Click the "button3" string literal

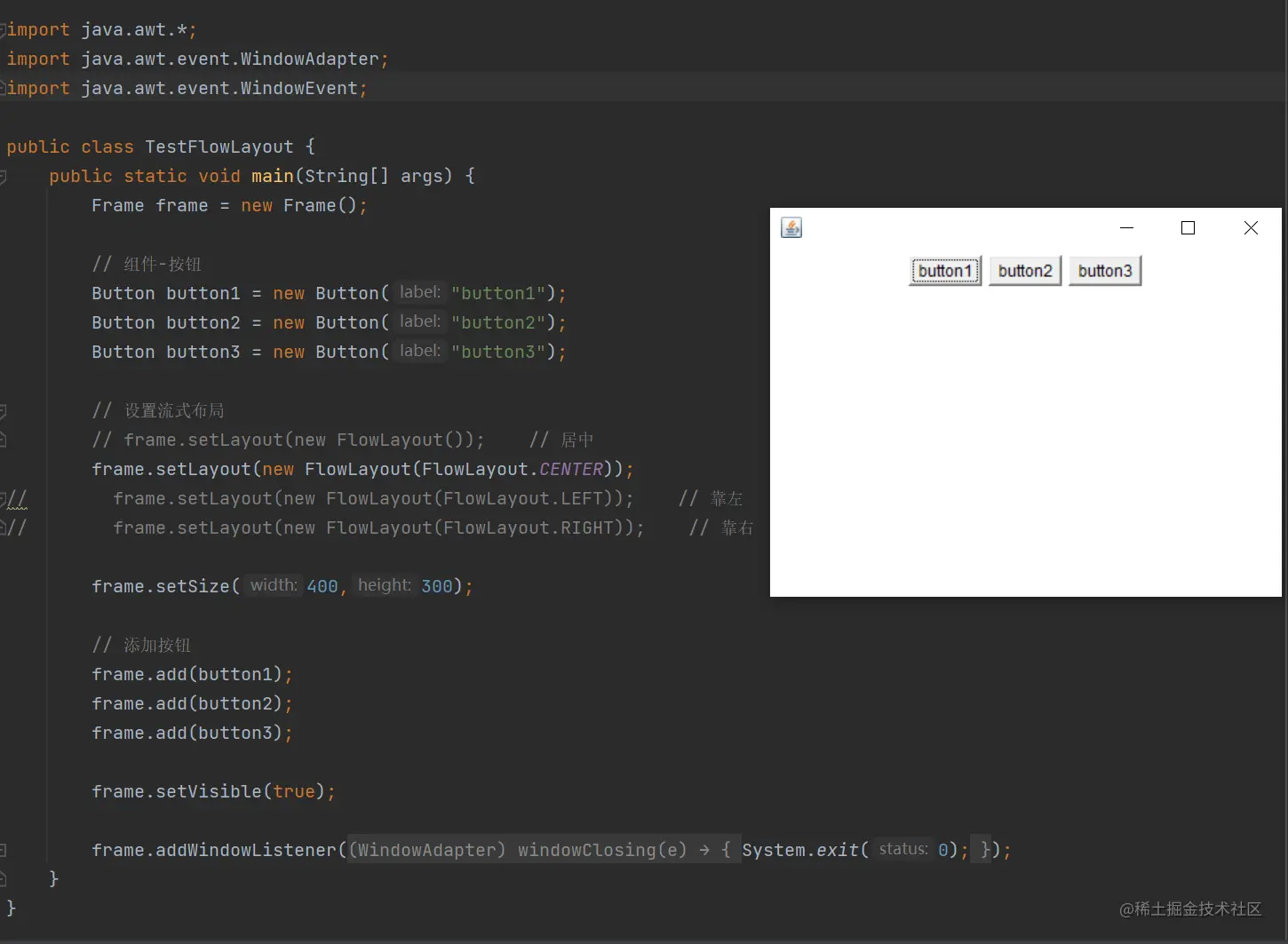point(498,352)
